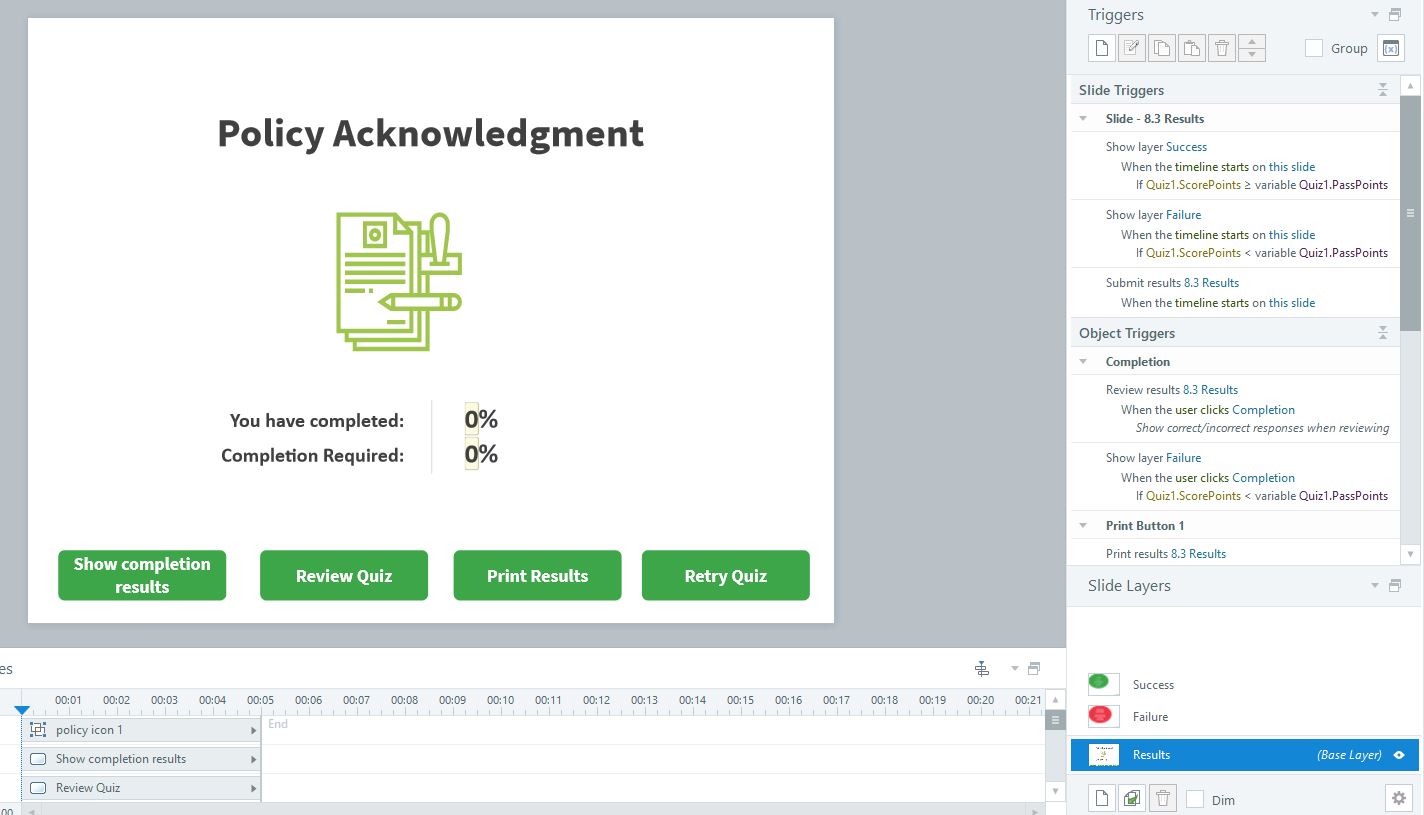The image size is (1424, 815).
Task: Create a new trigger in the Triggers panel
Action: [x=1101, y=48]
